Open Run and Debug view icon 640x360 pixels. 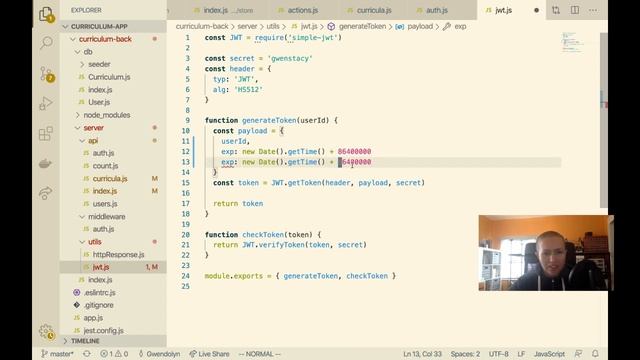click(x=46, y=103)
